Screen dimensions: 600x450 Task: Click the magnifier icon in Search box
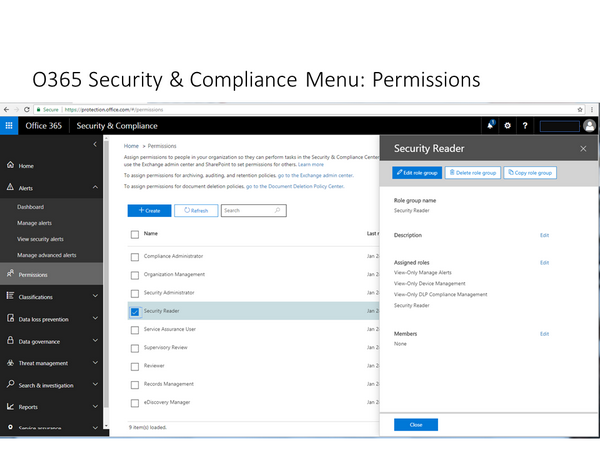[x=277, y=210]
